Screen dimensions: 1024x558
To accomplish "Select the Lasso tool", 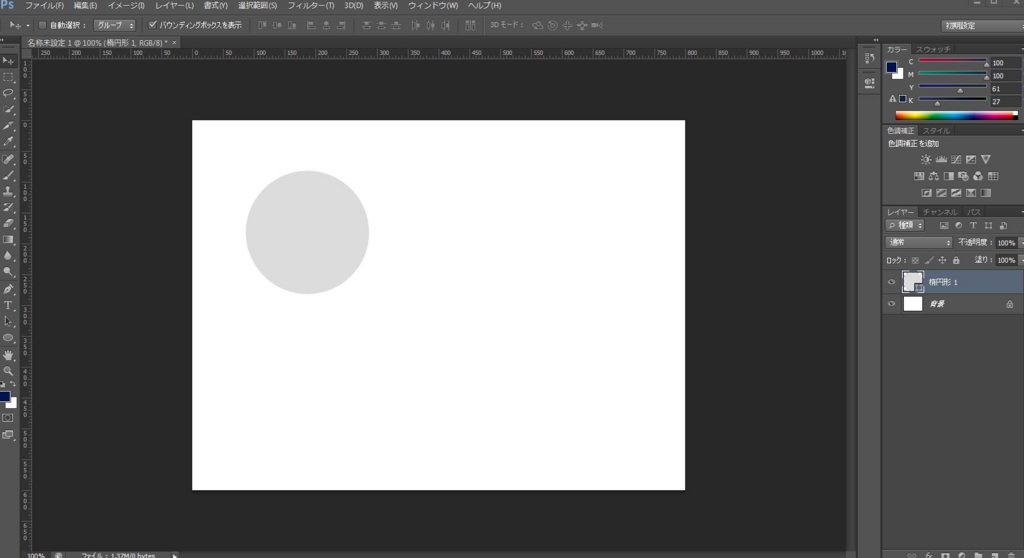I will tap(8, 93).
